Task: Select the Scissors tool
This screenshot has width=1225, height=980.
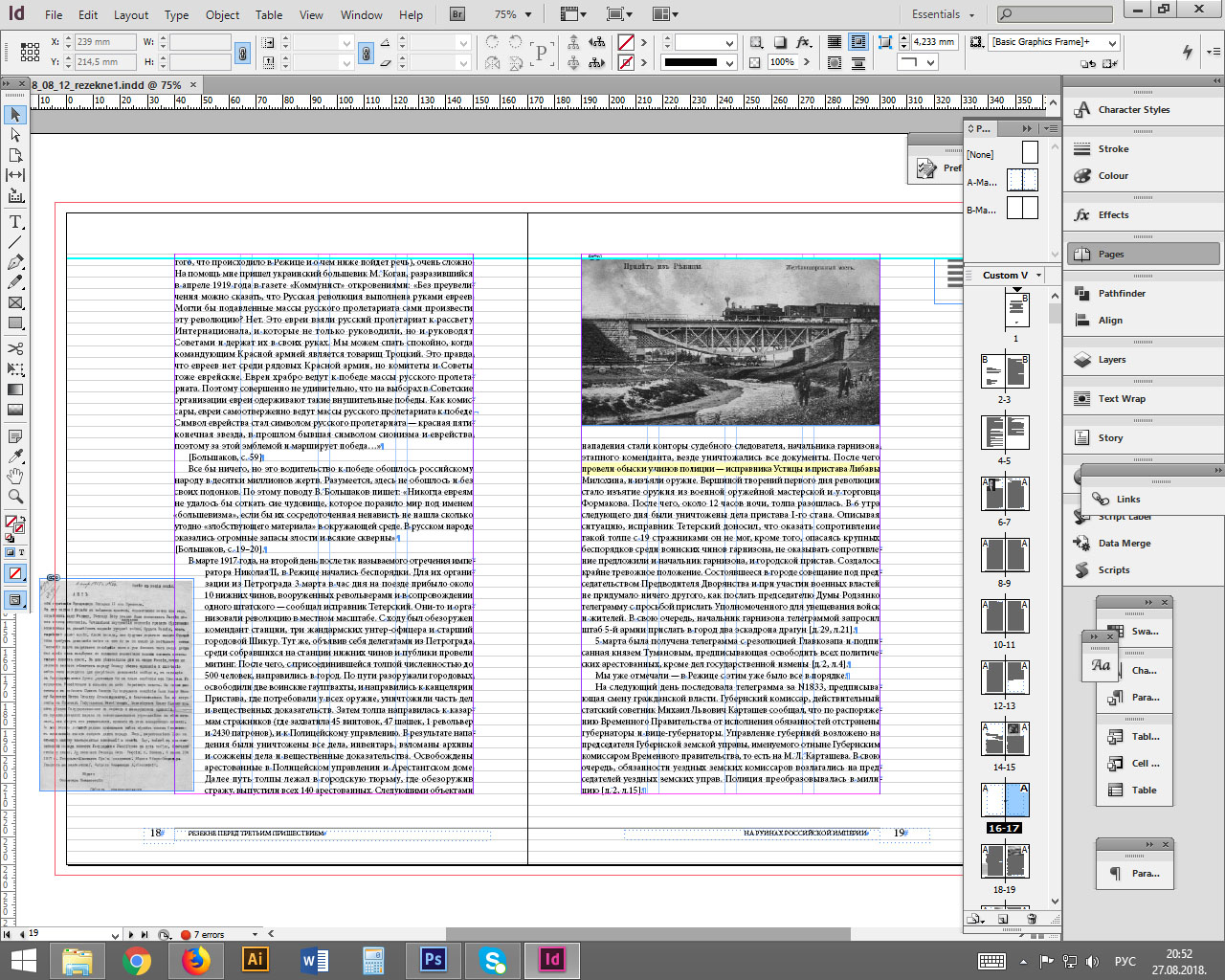Action: coord(15,348)
